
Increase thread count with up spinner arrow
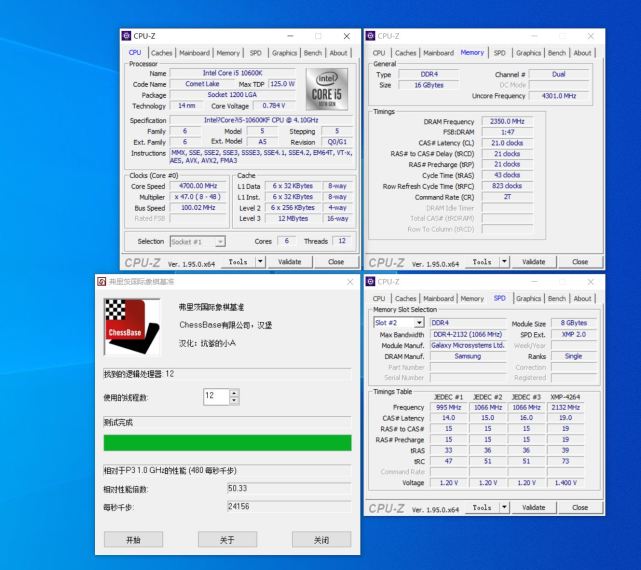coord(234,393)
